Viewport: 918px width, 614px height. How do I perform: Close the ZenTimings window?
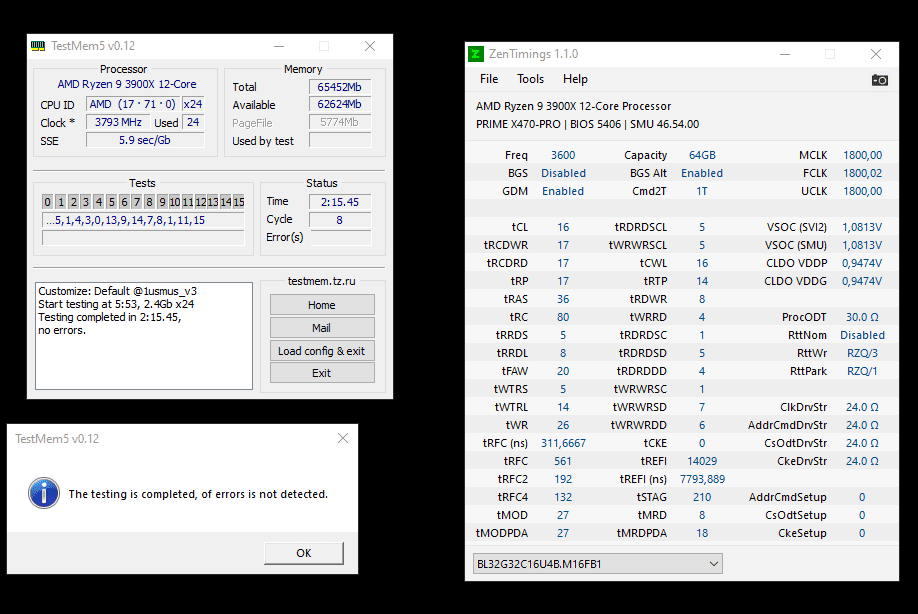876,54
